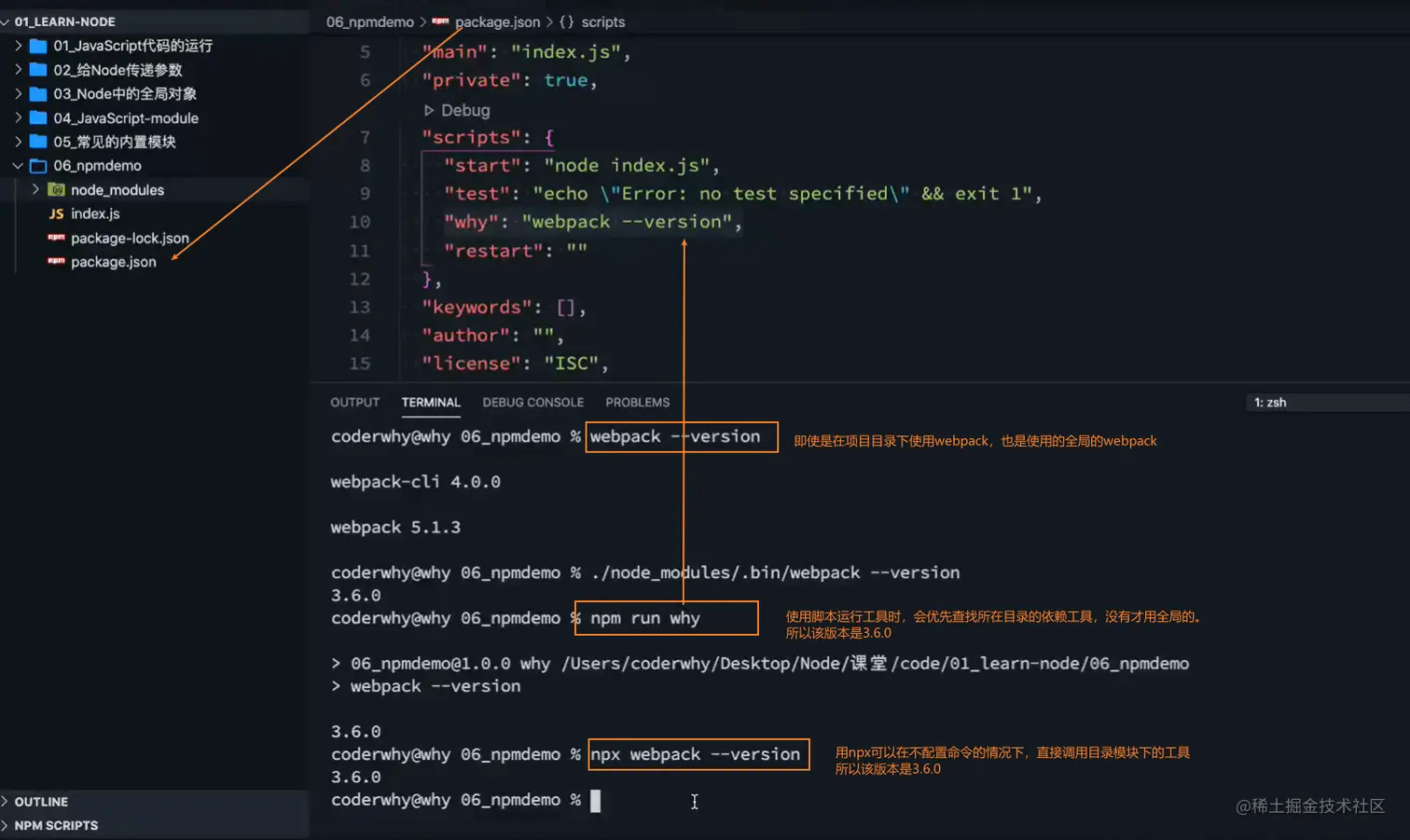Expand the 04_JavaScript-module folder chevron
The width and height of the screenshot is (1410, 840).
18,117
